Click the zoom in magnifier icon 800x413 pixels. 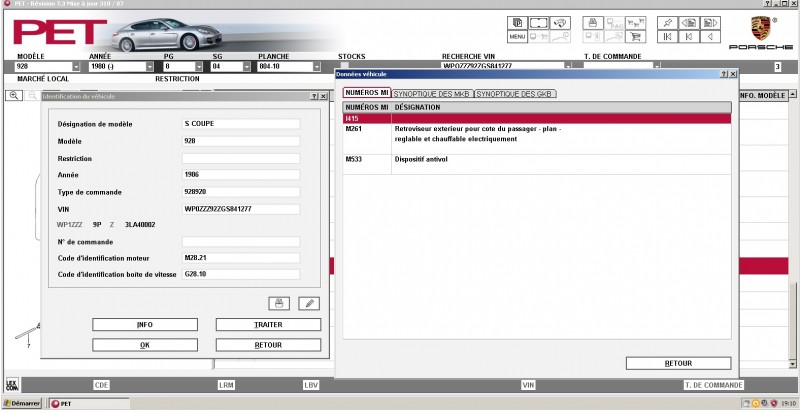click(14, 95)
